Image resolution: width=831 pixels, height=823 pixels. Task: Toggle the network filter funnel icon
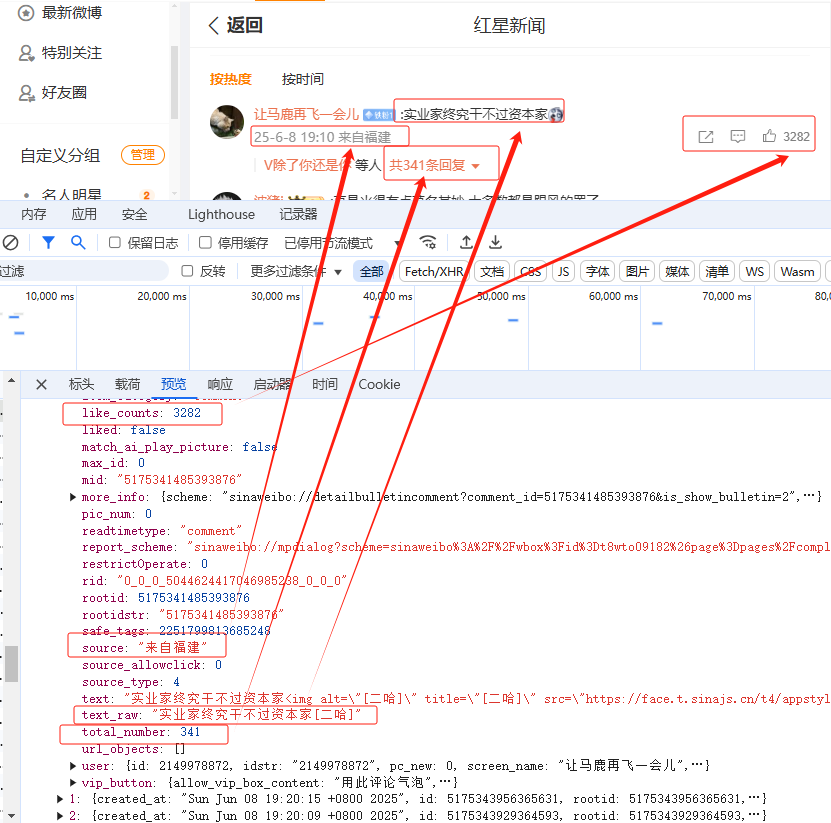tap(48, 243)
